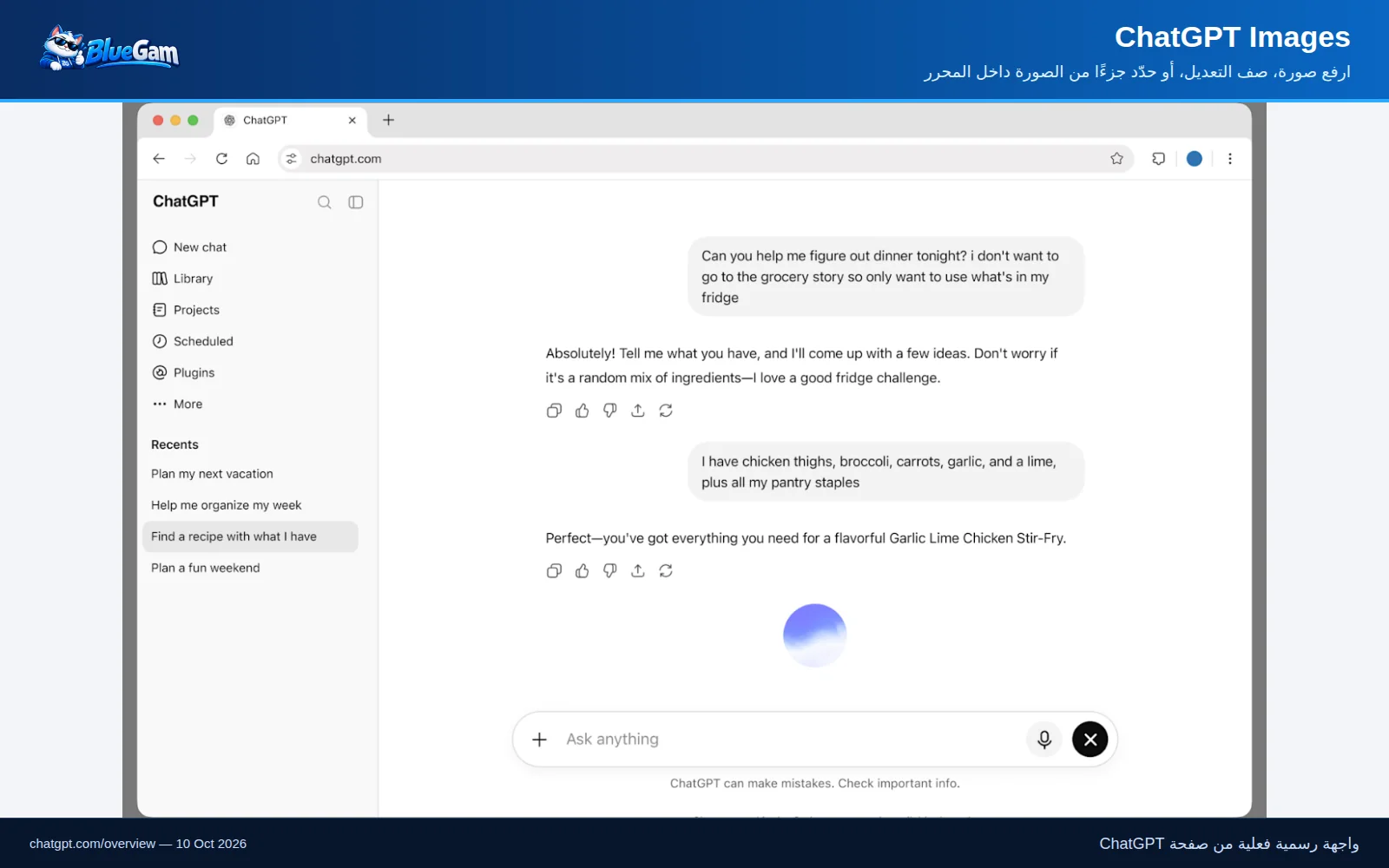Open the sidebar search icon
Image resolution: width=1389 pixels, height=868 pixels.
(325, 202)
